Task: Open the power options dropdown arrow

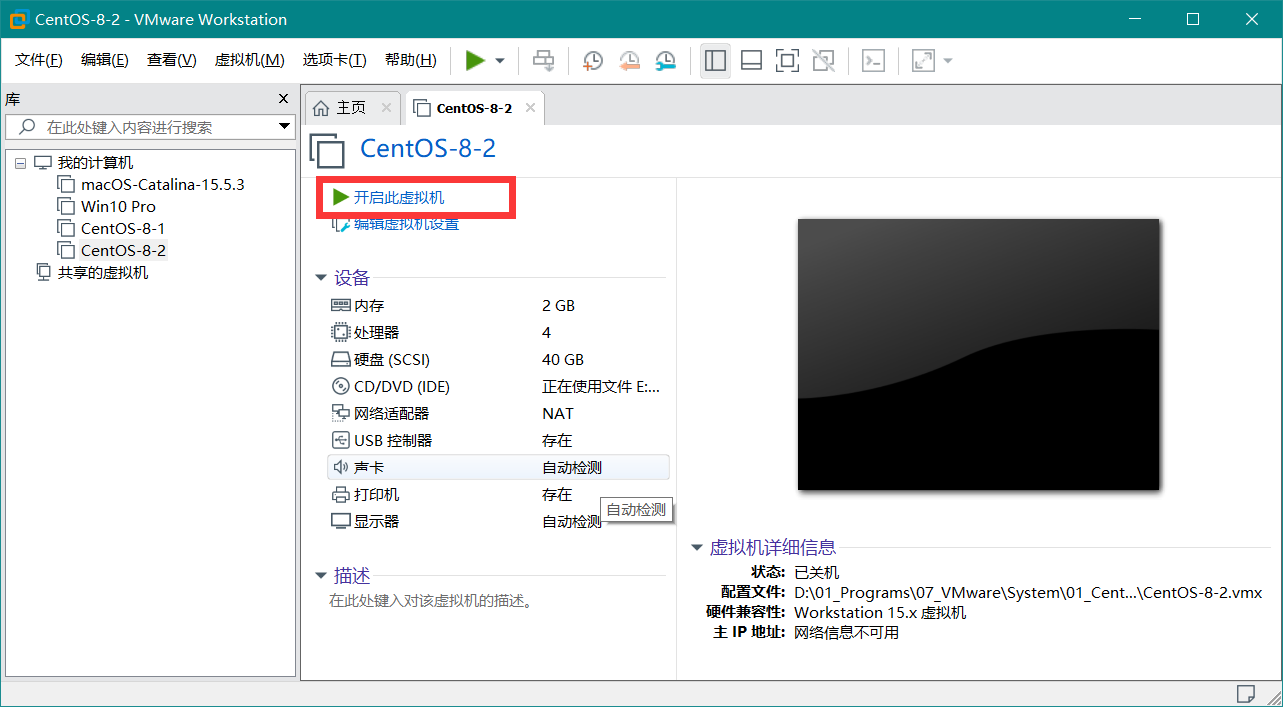Action: pos(500,61)
